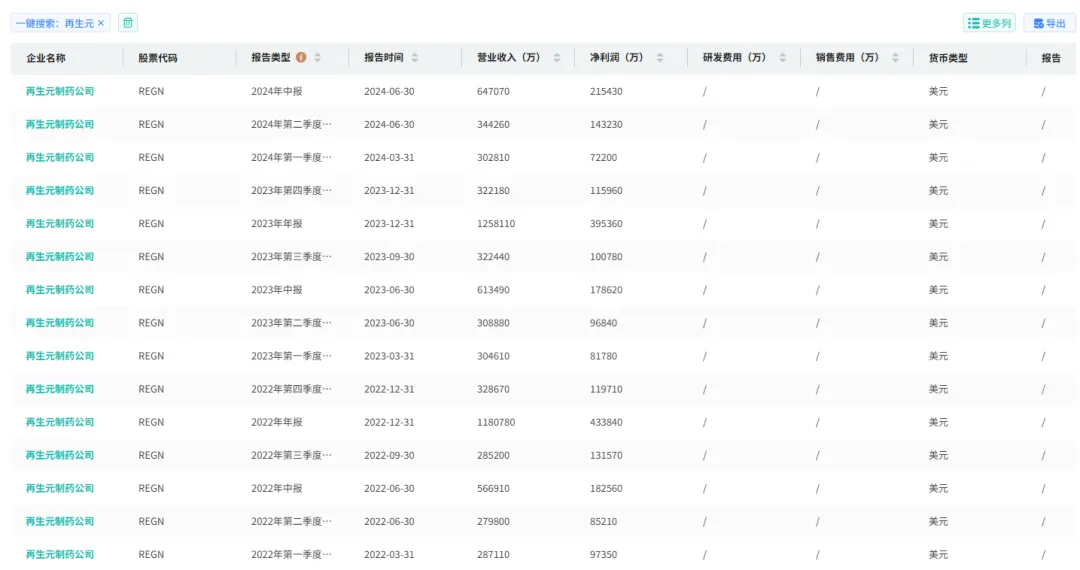Select net profit value 85210

pyautogui.click(x=603, y=521)
